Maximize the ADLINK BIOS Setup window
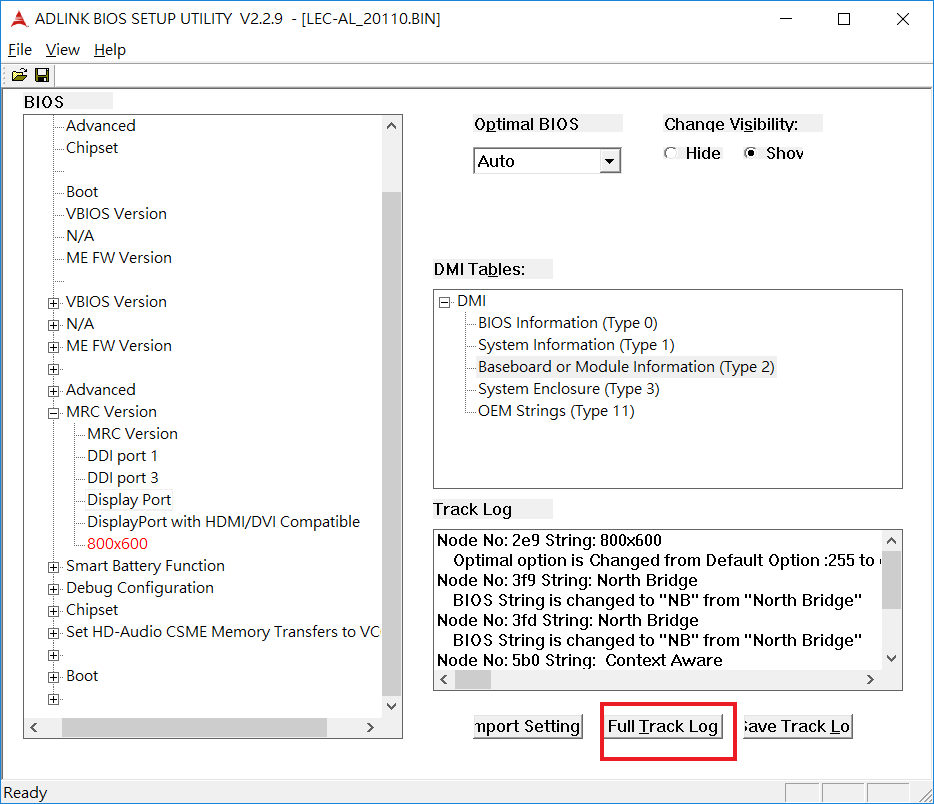 (844, 19)
